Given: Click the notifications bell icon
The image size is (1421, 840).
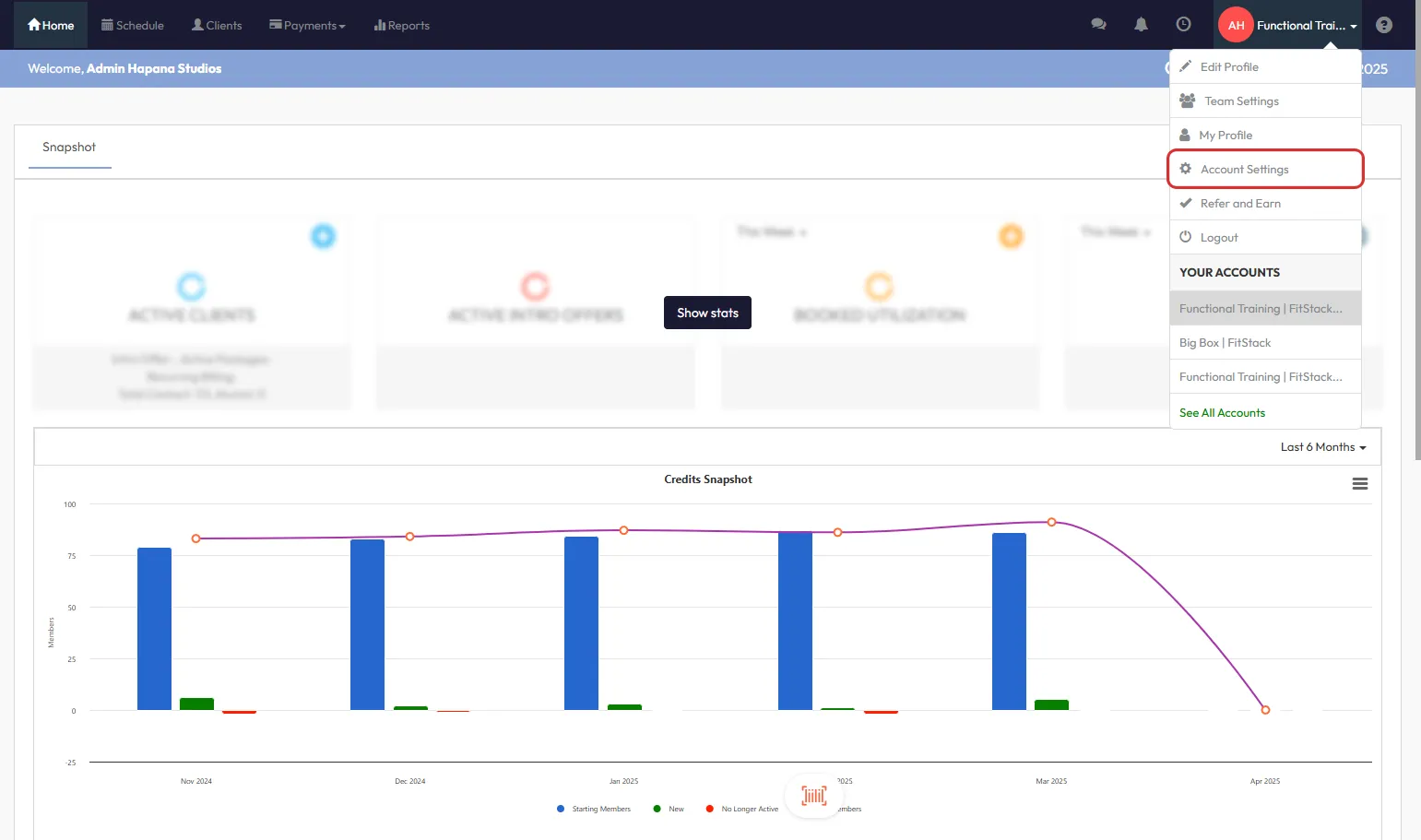Looking at the screenshot, I should point(1141,25).
